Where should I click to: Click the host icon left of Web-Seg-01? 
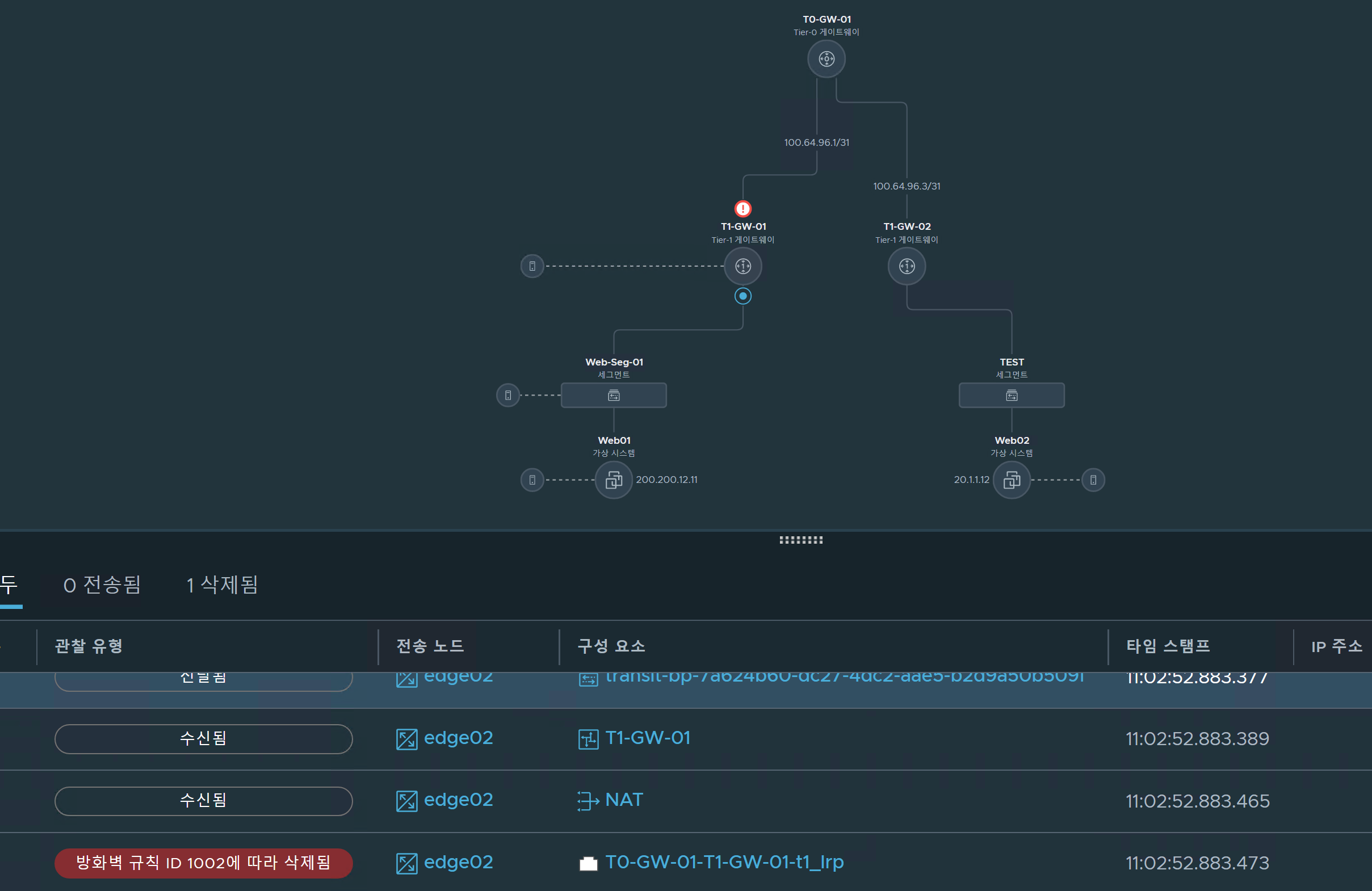click(x=508, y=396)
